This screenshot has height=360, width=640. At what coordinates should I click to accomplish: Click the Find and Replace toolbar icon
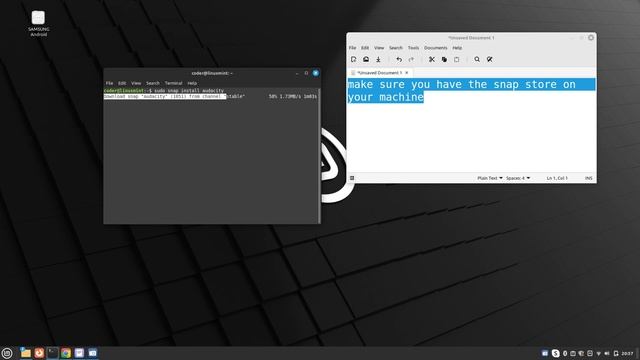489,60
